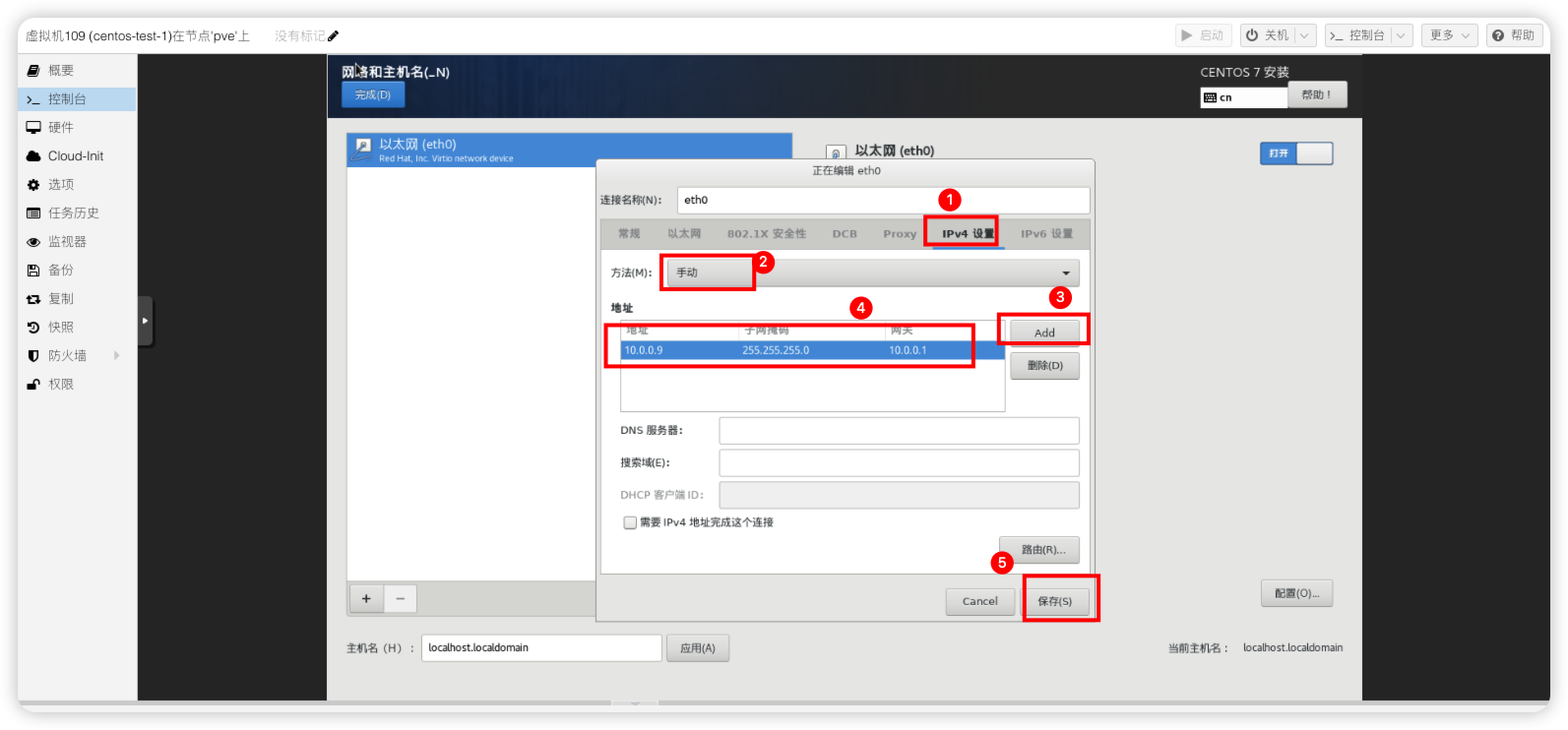The height and width of the screenshot is (730, 1568).
Task: Click the 启动 start button
Action: 1203,35
